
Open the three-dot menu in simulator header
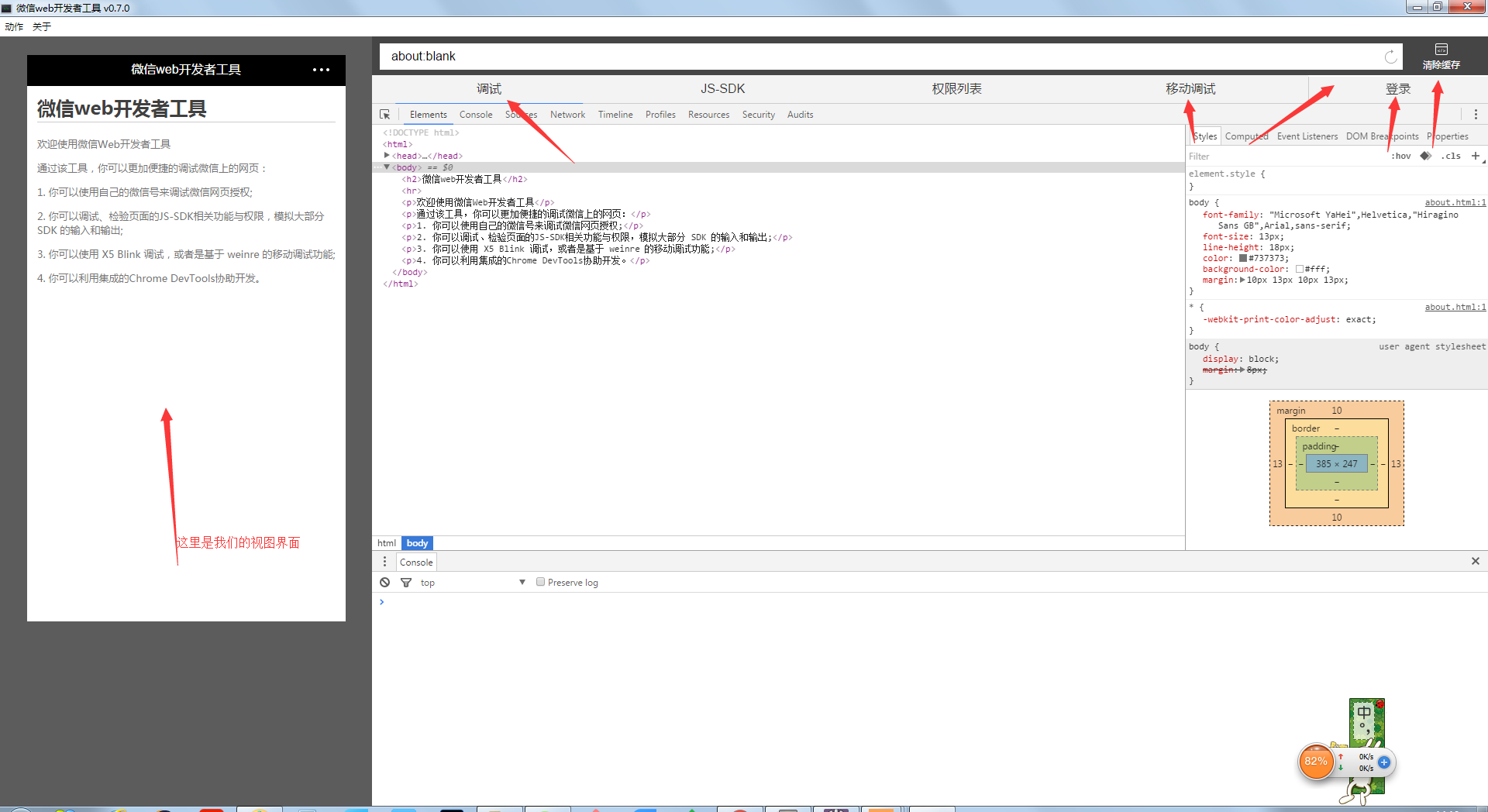point(321,70)
